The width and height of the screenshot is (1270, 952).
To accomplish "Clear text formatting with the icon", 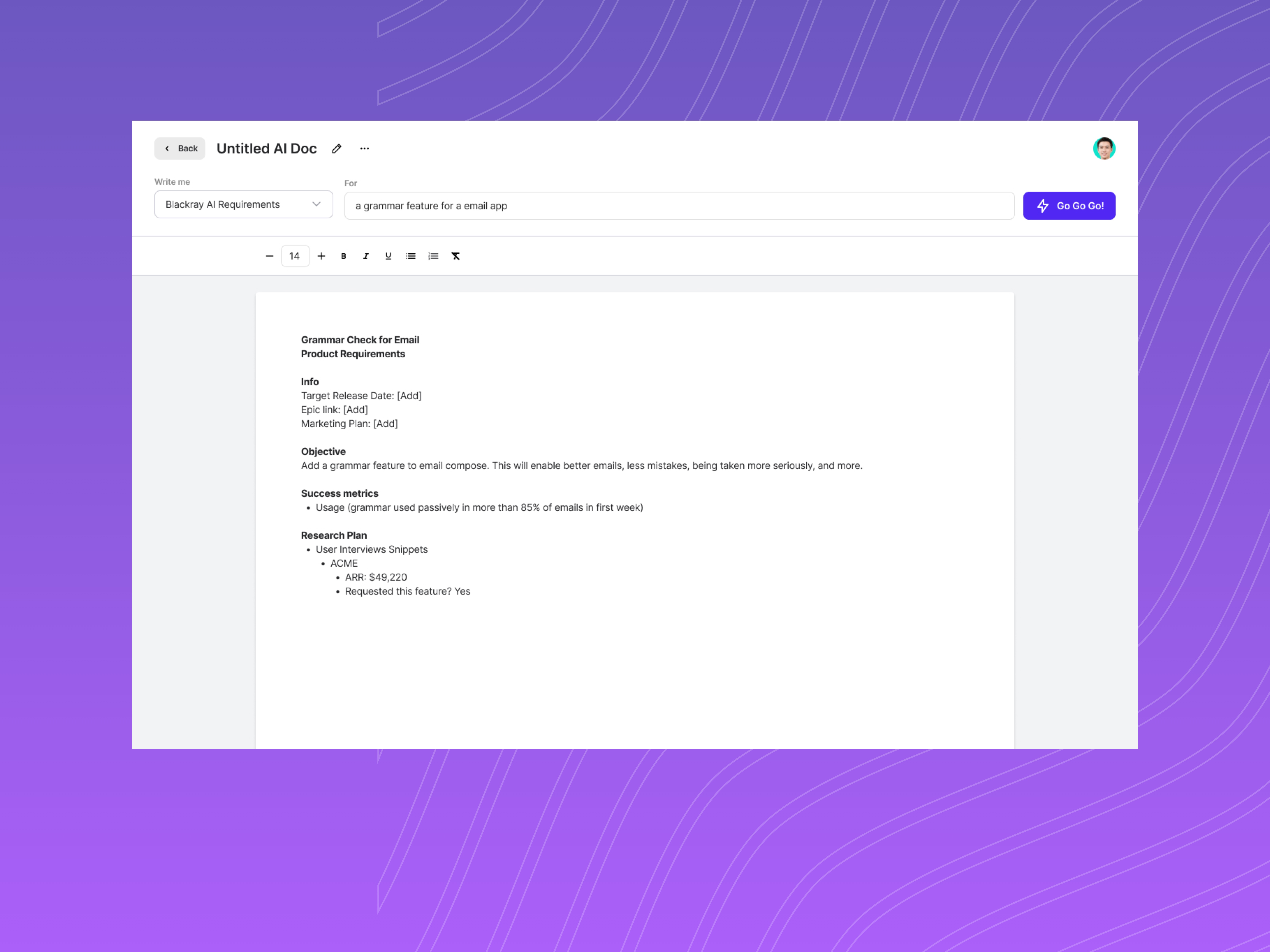I will [455, 256].
